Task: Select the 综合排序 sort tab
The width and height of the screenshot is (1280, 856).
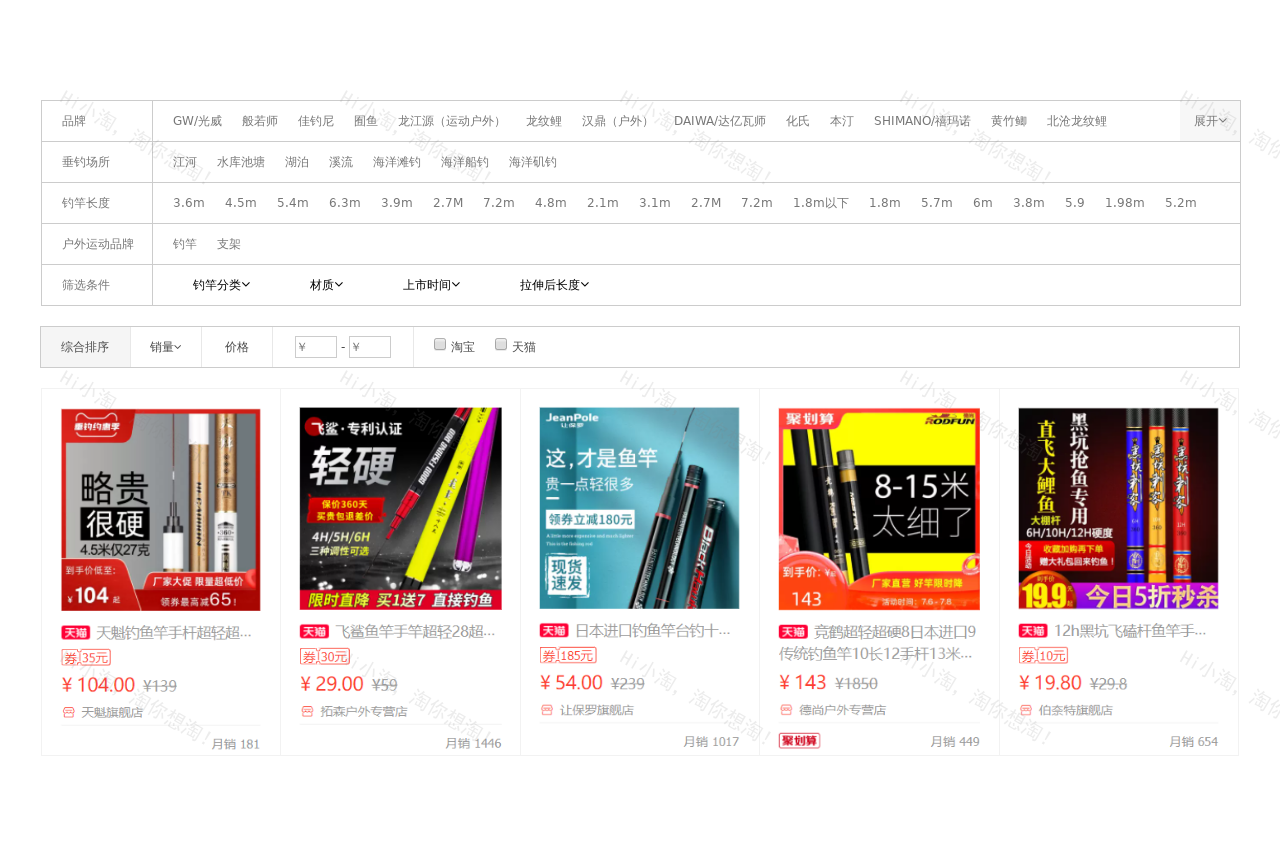Action: [85, 347]
